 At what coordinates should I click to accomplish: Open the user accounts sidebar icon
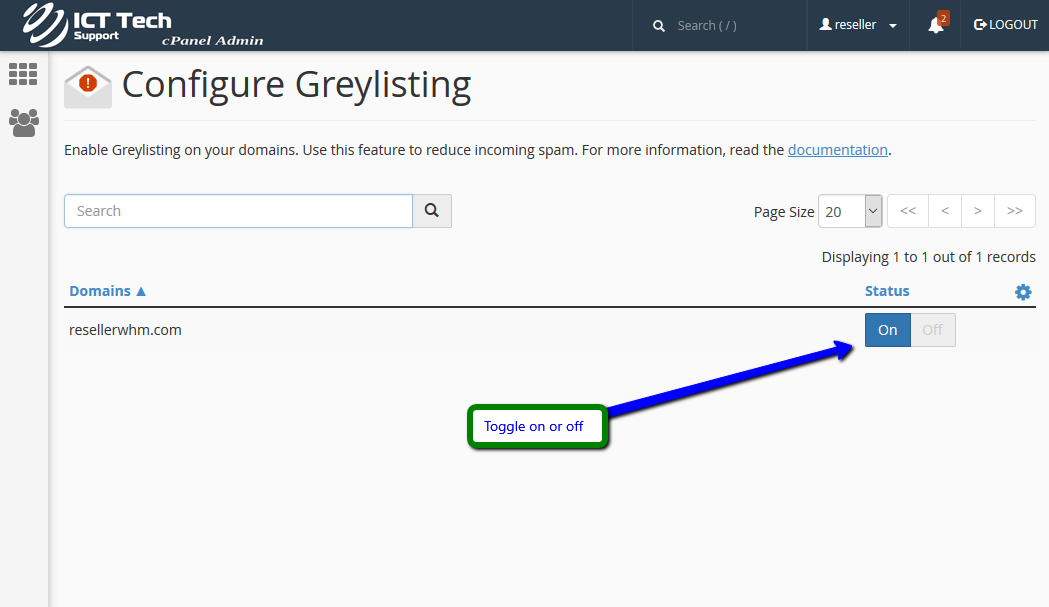pyautogui.click(x=23, y=123)
